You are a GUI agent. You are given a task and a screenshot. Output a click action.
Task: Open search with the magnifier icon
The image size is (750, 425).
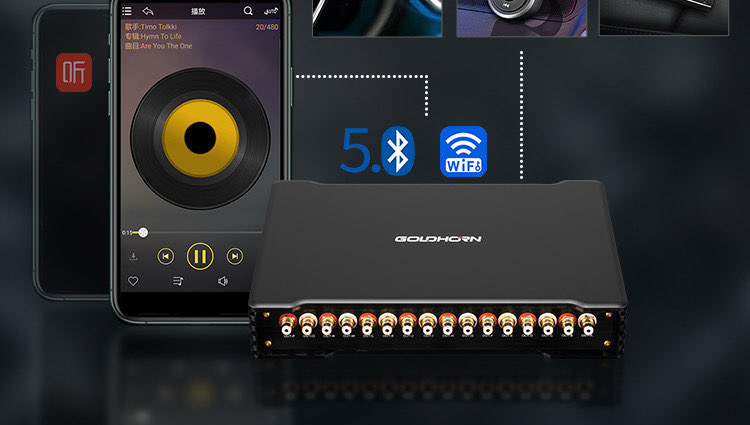[248, 11]
